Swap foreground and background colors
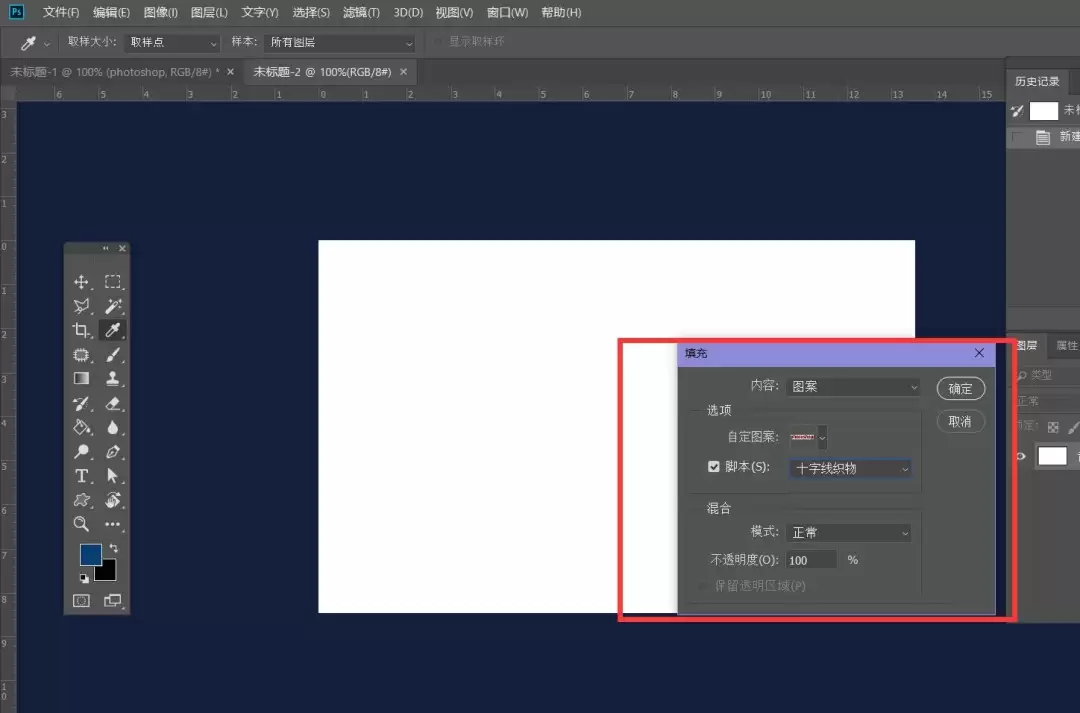 tap(114, 548)
